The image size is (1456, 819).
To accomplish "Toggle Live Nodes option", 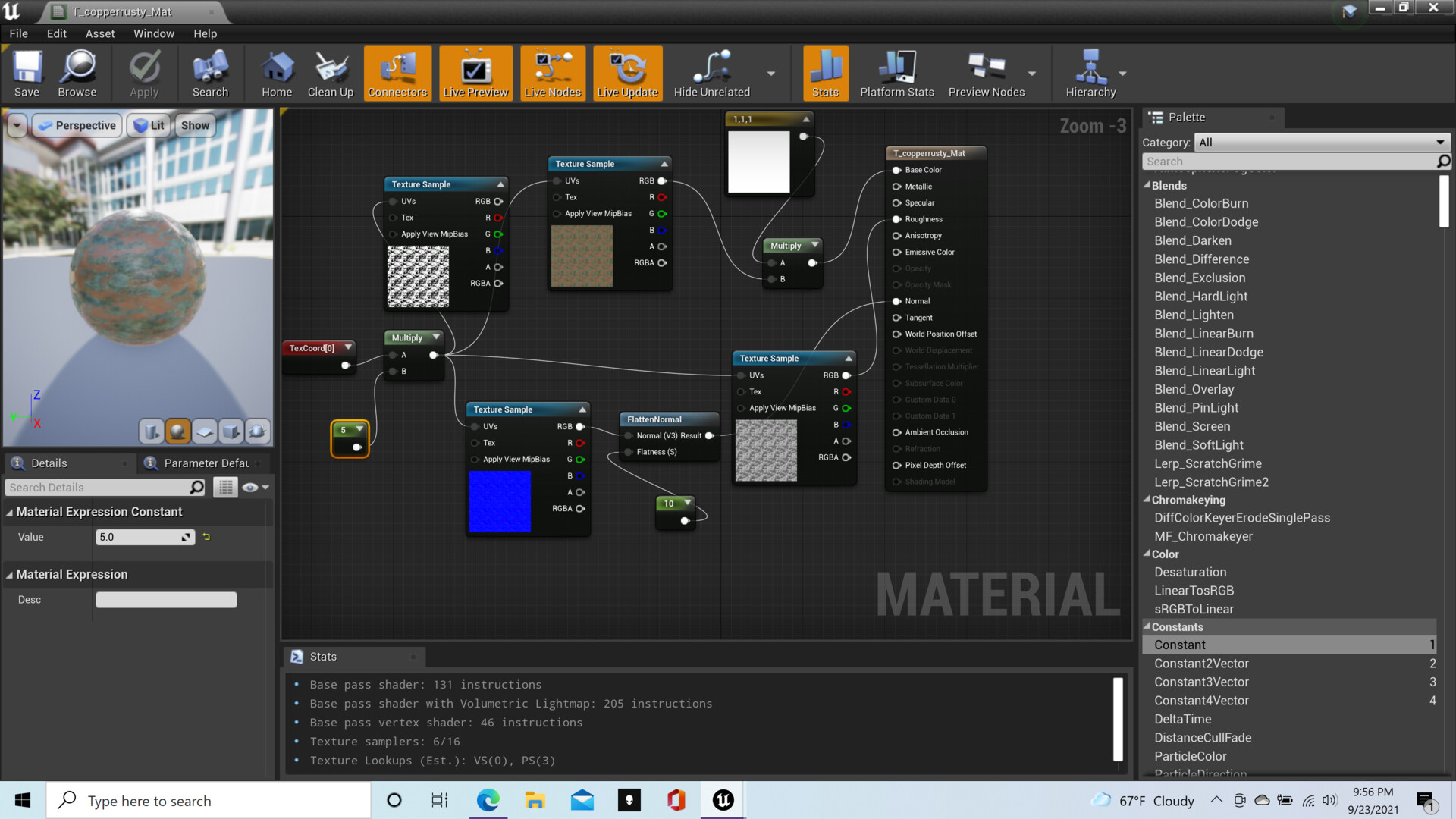I will (x=552, y=74).
